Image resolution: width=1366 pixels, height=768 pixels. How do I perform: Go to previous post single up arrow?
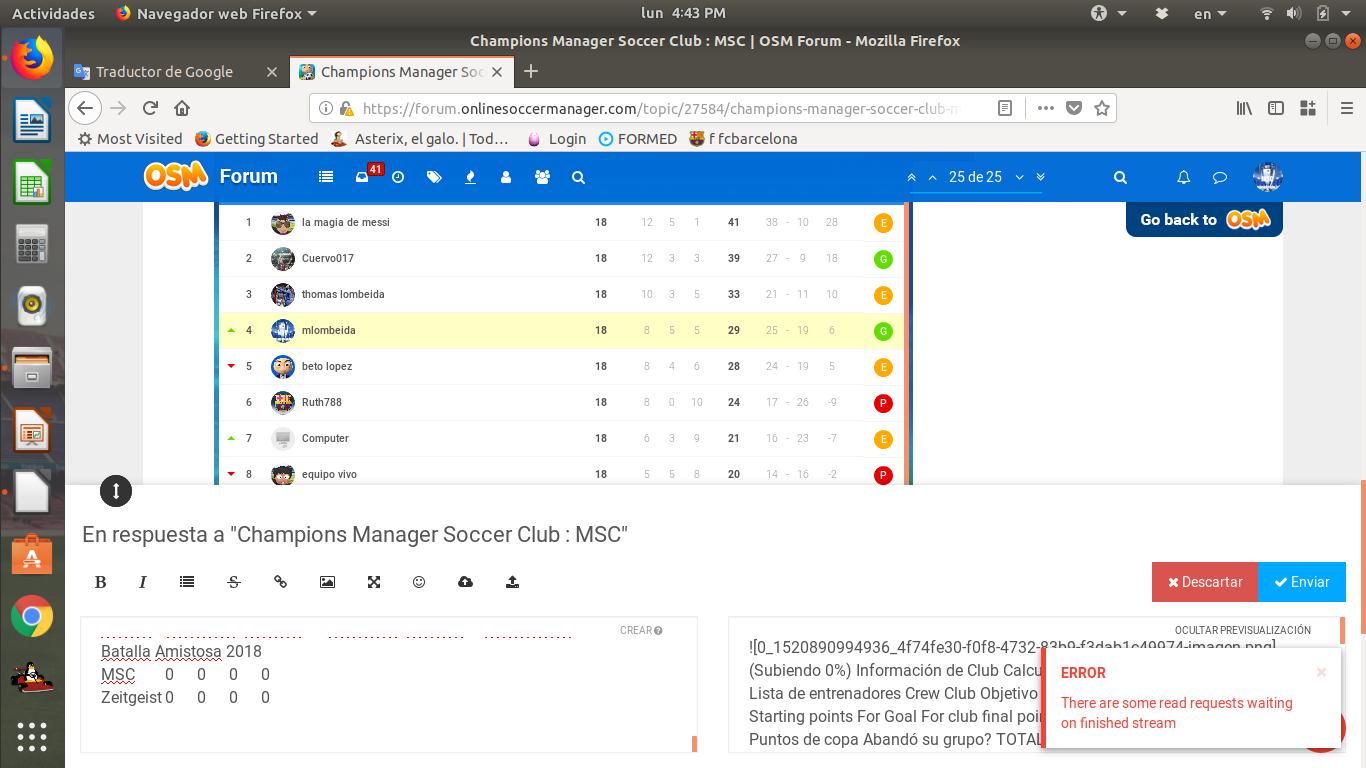coord(933,177)
